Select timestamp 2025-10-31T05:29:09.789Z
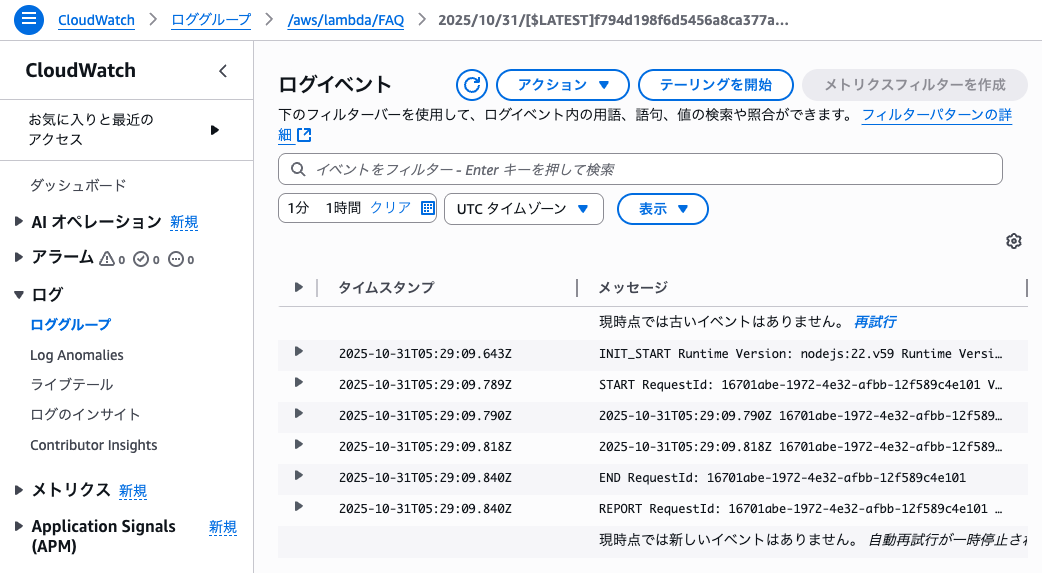This screenshot has height=573, width=1042. [x=425, y=385]
